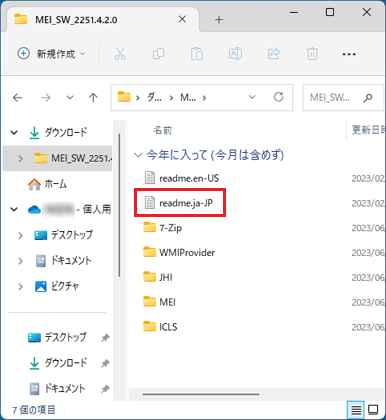The width and height of the screenshot is (386, 420).
Task: Open the See more ellipsis menu
Action: (349, 54)
